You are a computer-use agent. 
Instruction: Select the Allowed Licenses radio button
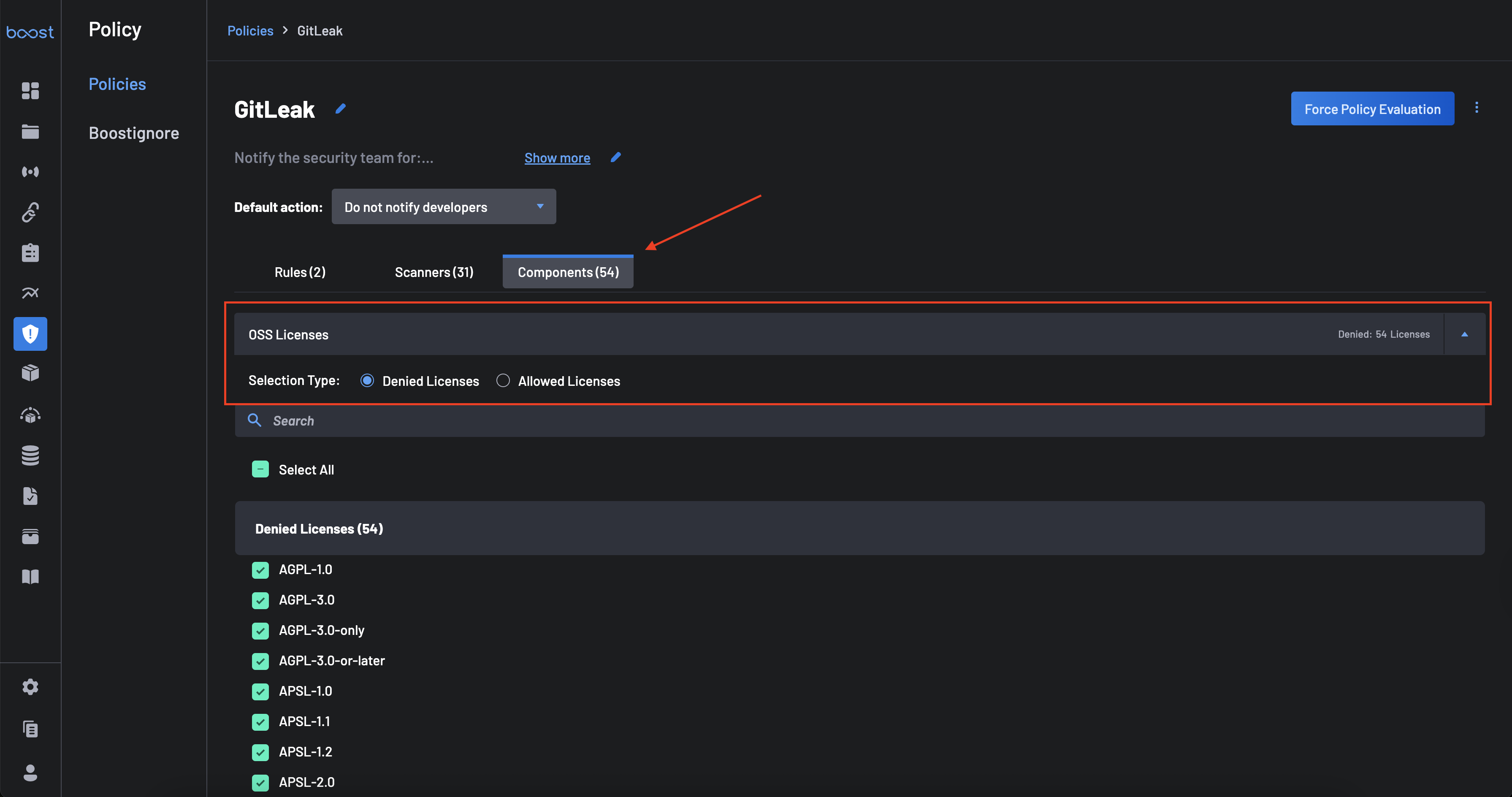(503, 380)
